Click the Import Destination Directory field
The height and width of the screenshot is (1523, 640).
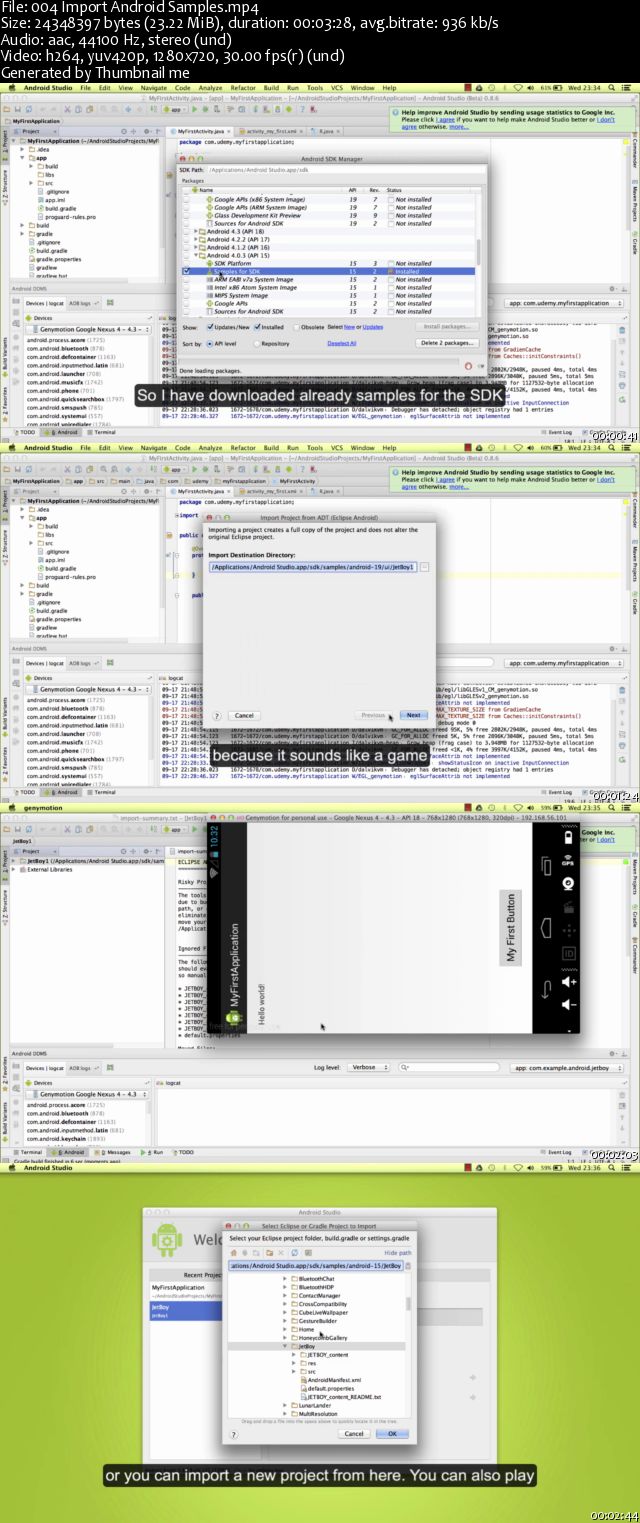coord(312,567)
